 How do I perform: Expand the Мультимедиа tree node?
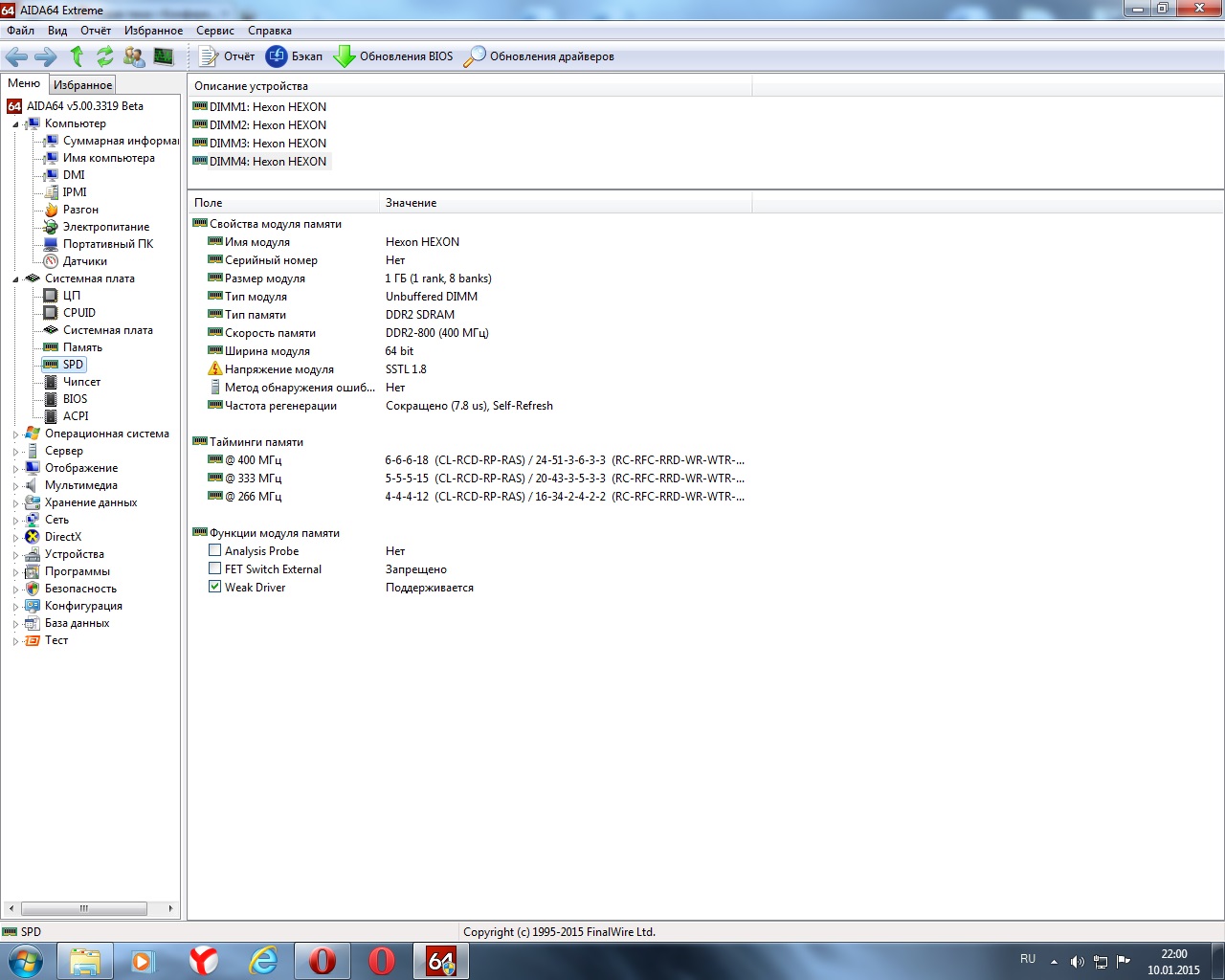pos(15,485)
